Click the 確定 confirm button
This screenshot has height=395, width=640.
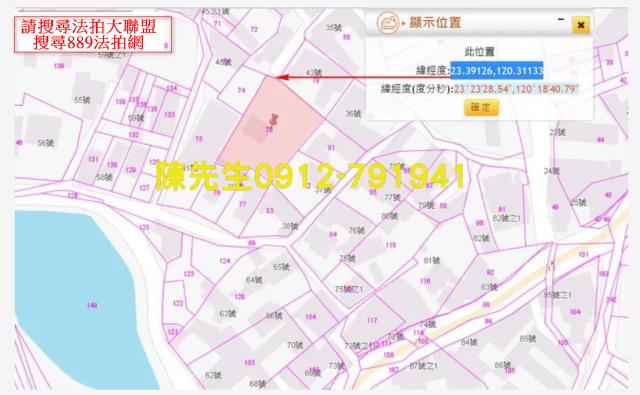pyautogui.click(x=481, y=107)
